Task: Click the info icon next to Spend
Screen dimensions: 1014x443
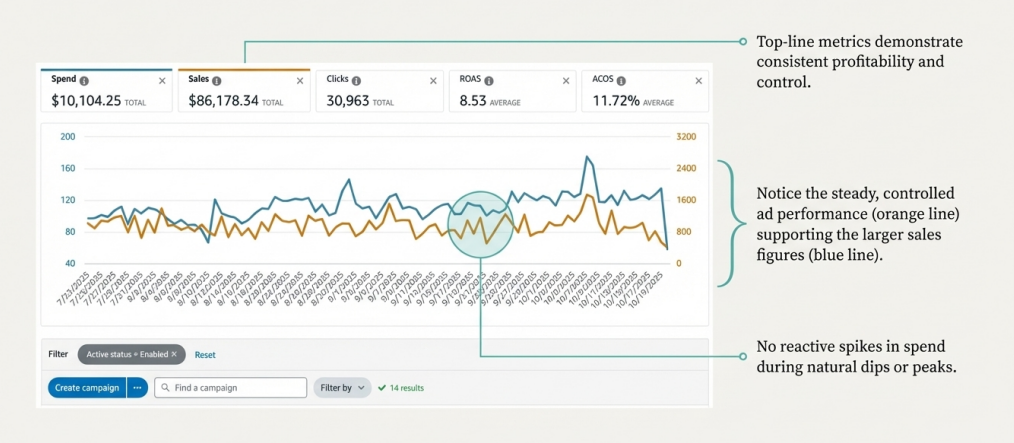Action: click(x=84, y=80)
